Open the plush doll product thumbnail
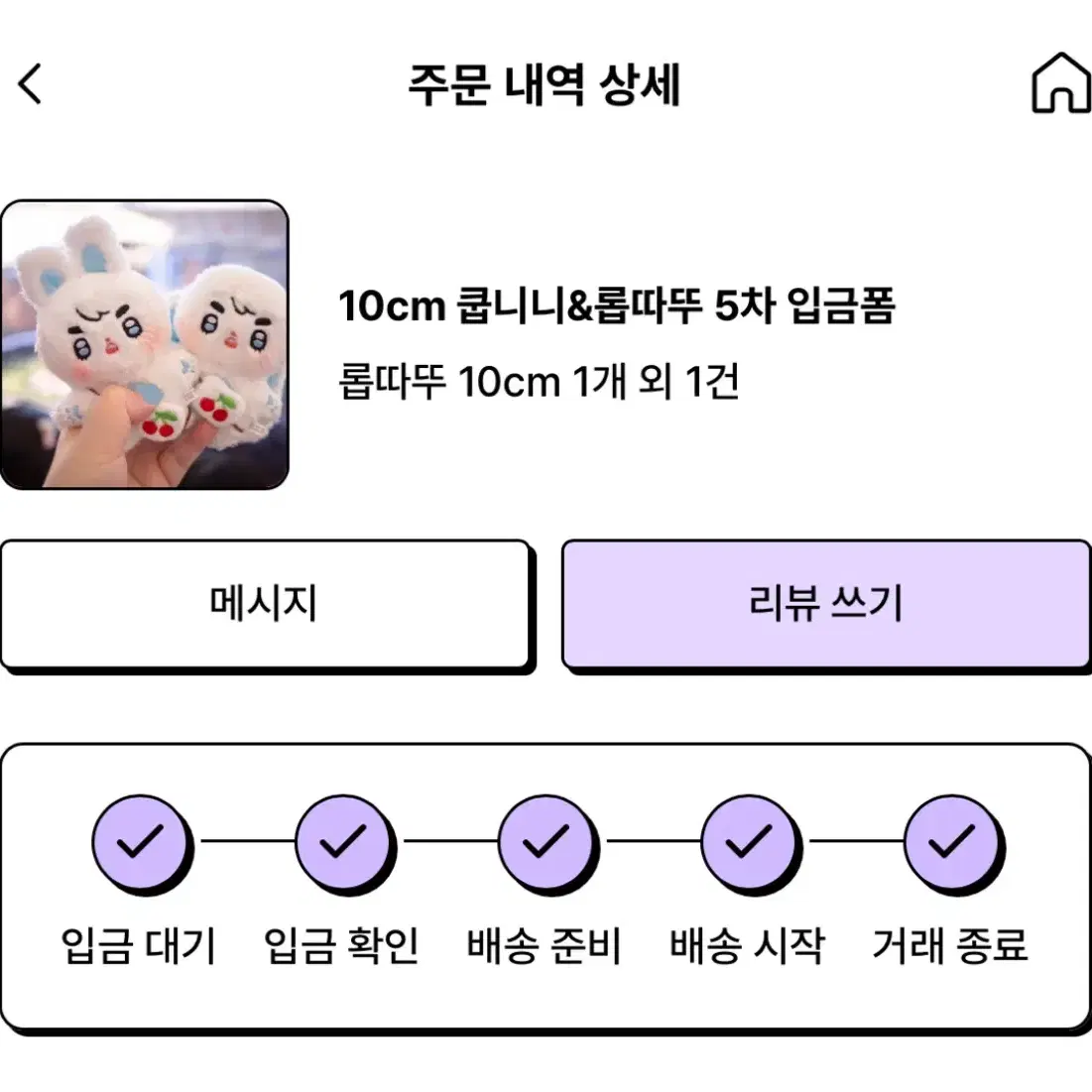This screenshot has width=1092, height=1092. 145,345
